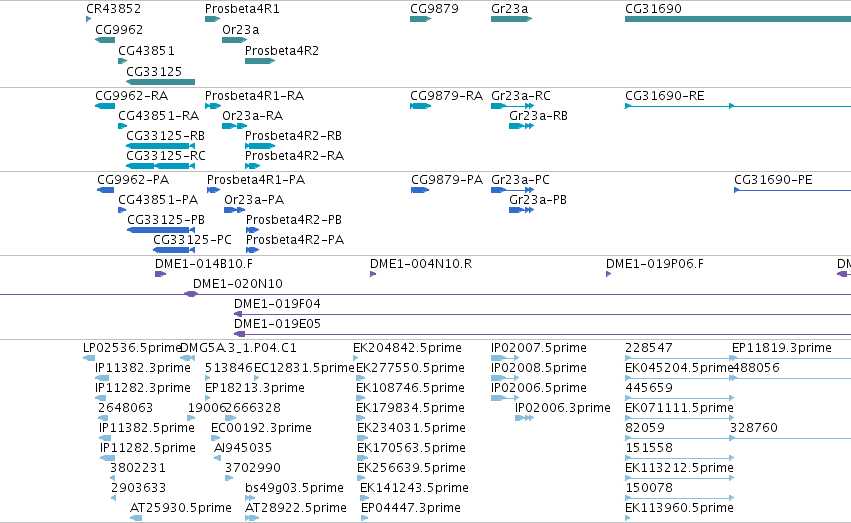Click the Prosbeta4R1 gene label
Image resolution: width=851 pixels, height=523 pixels.
pyautogui.click(x=242, y=9)
